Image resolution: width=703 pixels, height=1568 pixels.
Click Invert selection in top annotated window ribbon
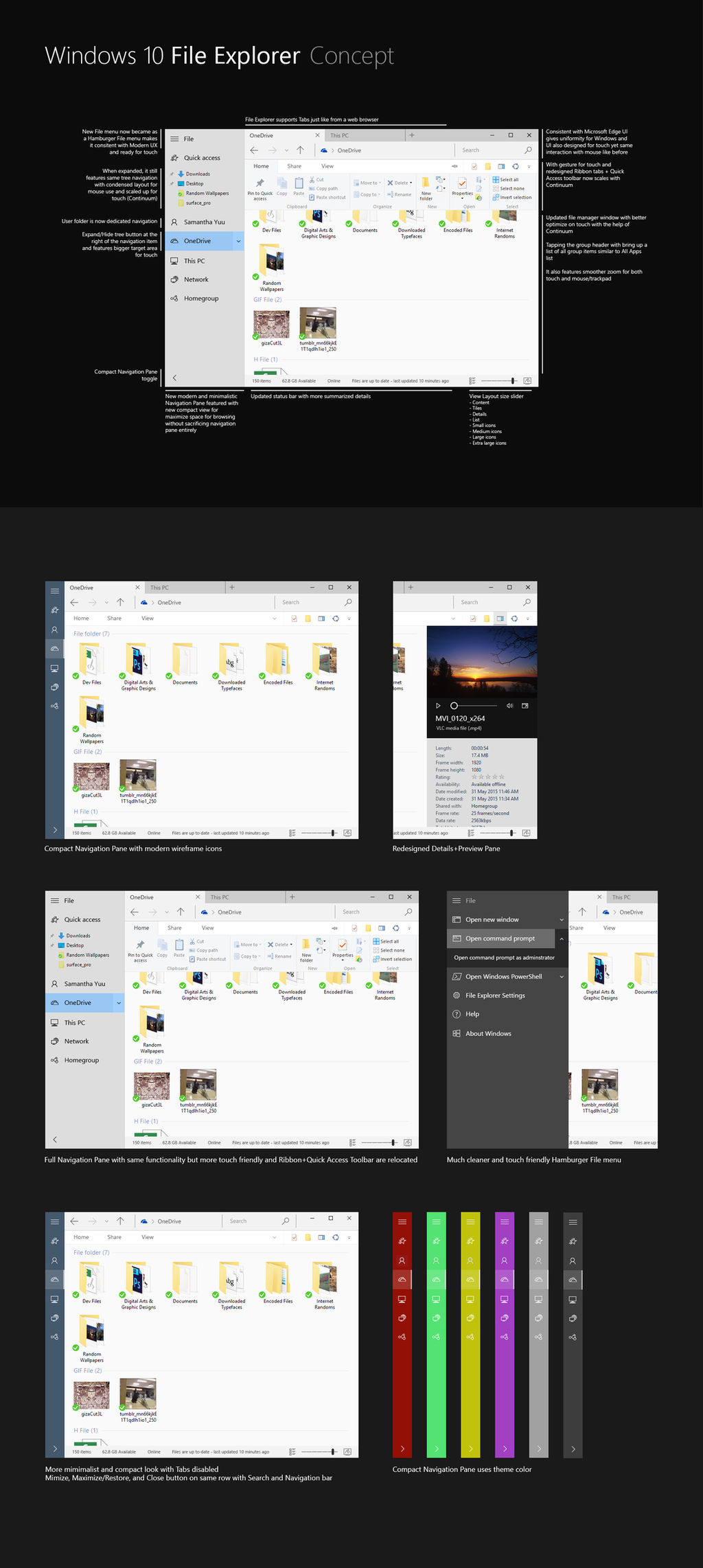[512, 198]
